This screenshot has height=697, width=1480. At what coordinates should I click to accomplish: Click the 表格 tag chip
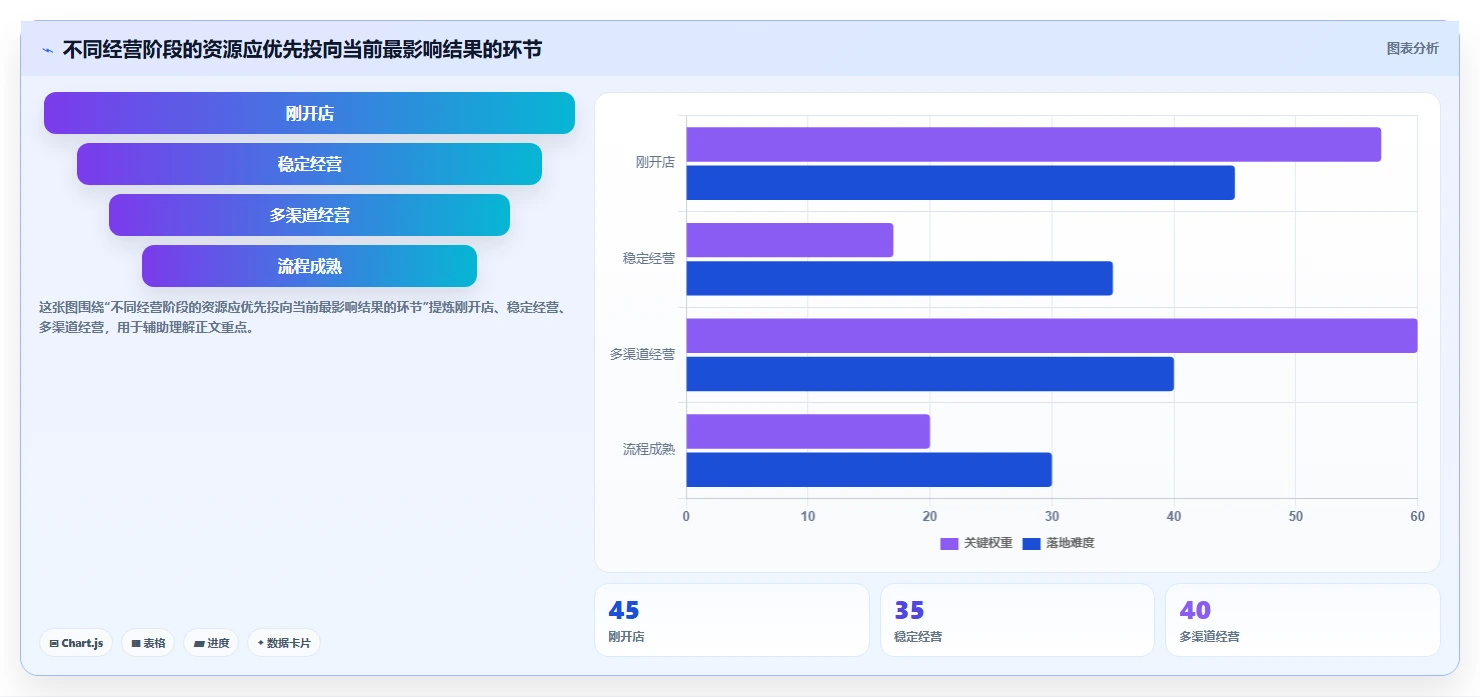[148, 643]
